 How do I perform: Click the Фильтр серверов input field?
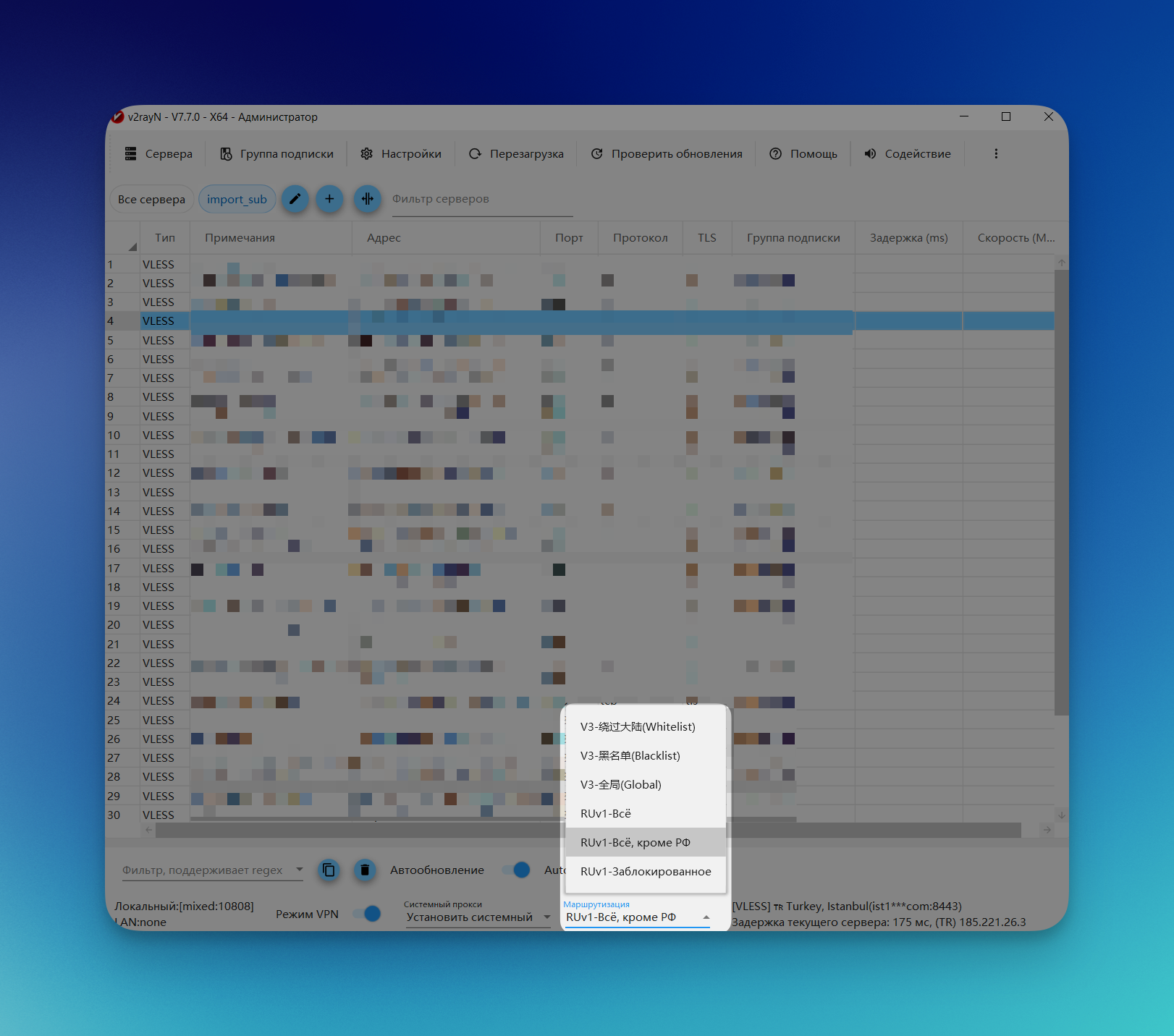(x=481, y=200)
